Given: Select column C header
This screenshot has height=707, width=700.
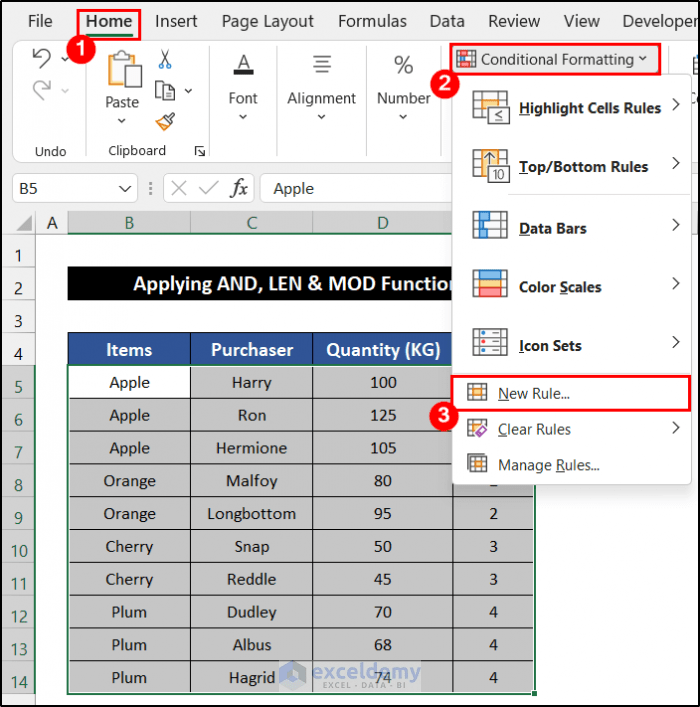Looking at the screenshot, I should [252, 223].
